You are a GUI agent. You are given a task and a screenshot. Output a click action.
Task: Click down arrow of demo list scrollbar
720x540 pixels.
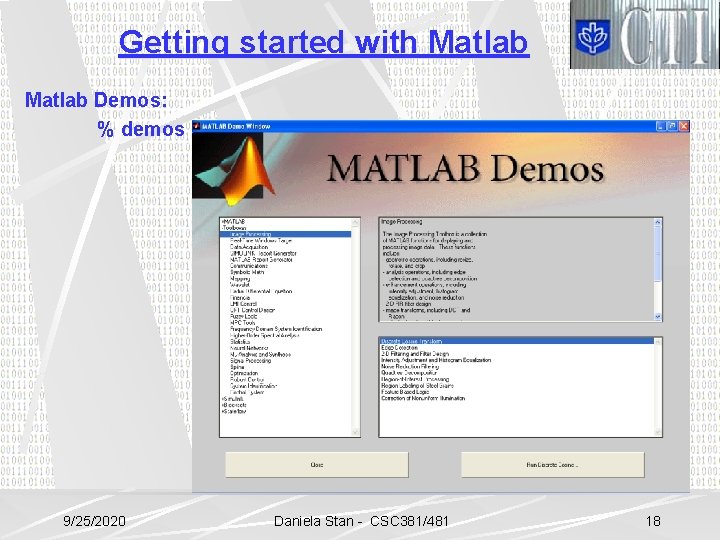658,432
